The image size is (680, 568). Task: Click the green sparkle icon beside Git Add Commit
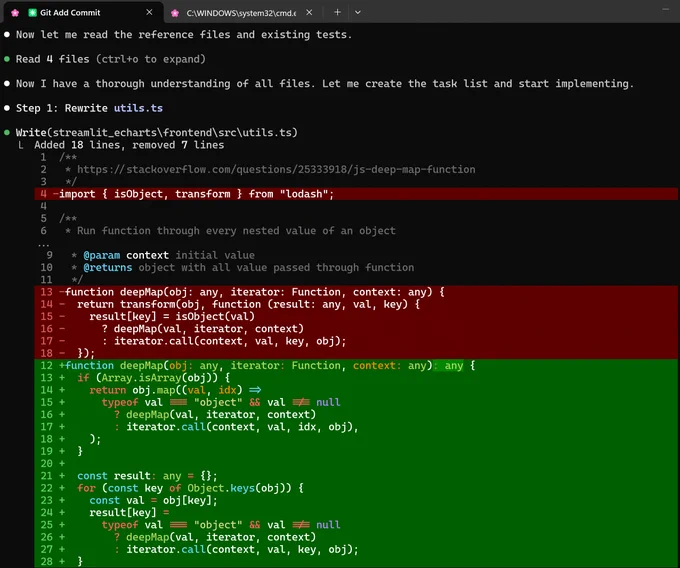click(32, 13)
